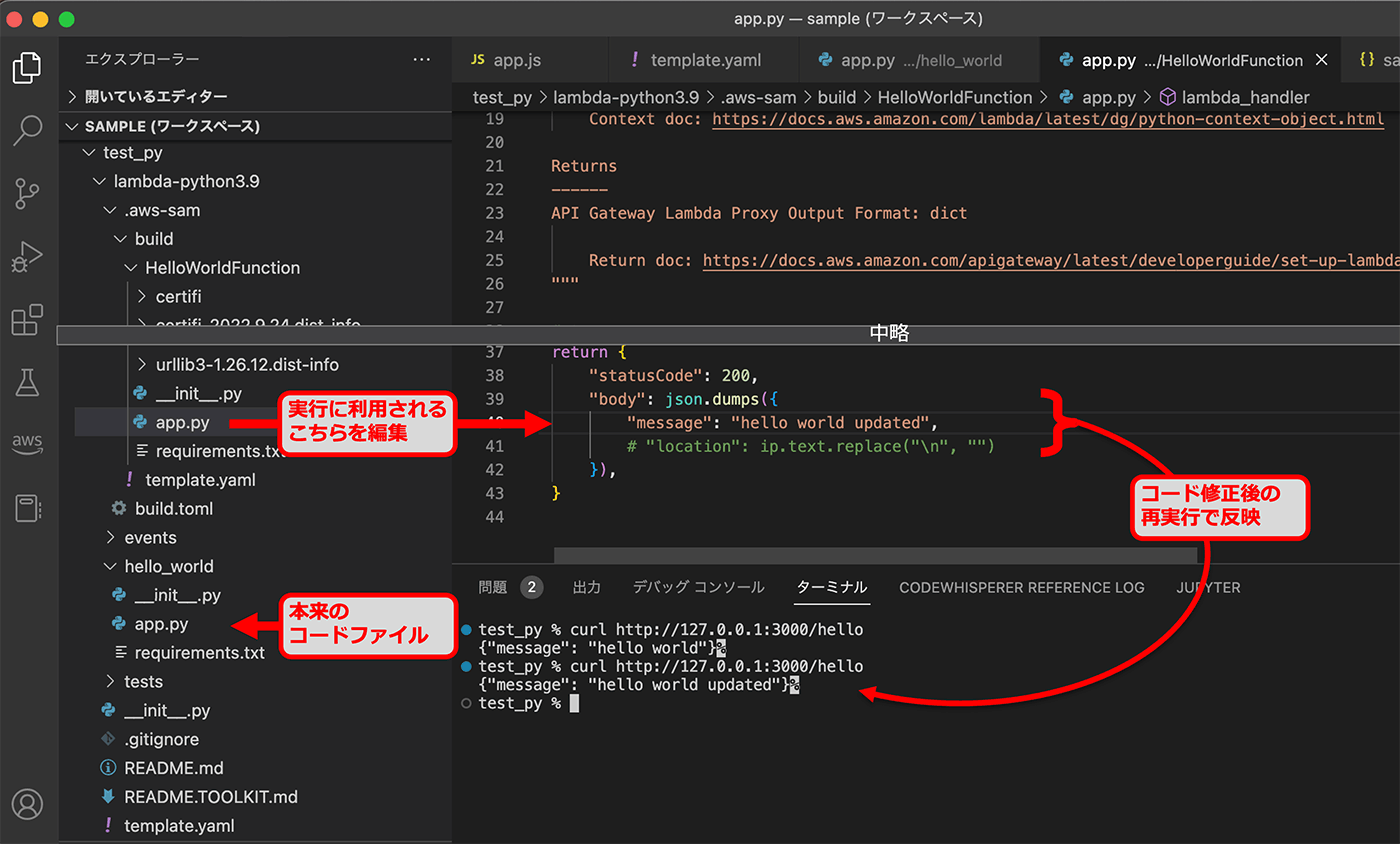Select the ターミナル panel tab
The height and width of the screenshot is (844, 1400).
pos(831,587)
